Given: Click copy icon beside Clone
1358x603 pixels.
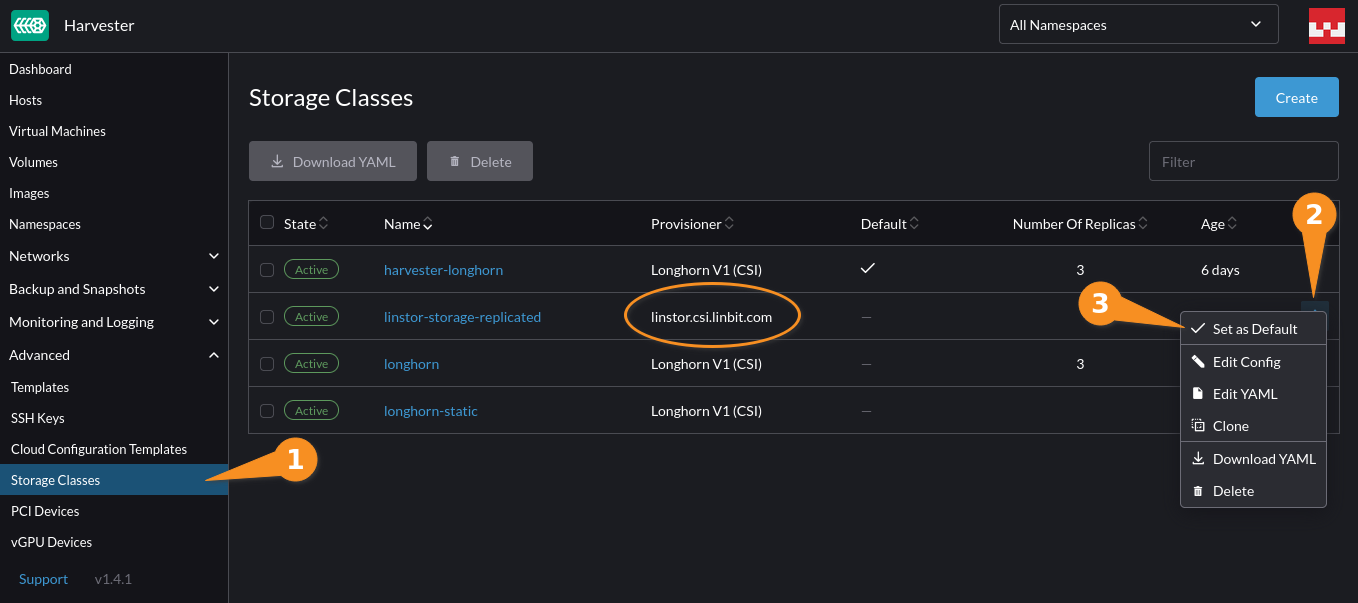Looking at the screenshot, I should pyautogui.click(x=1198, y=426).
